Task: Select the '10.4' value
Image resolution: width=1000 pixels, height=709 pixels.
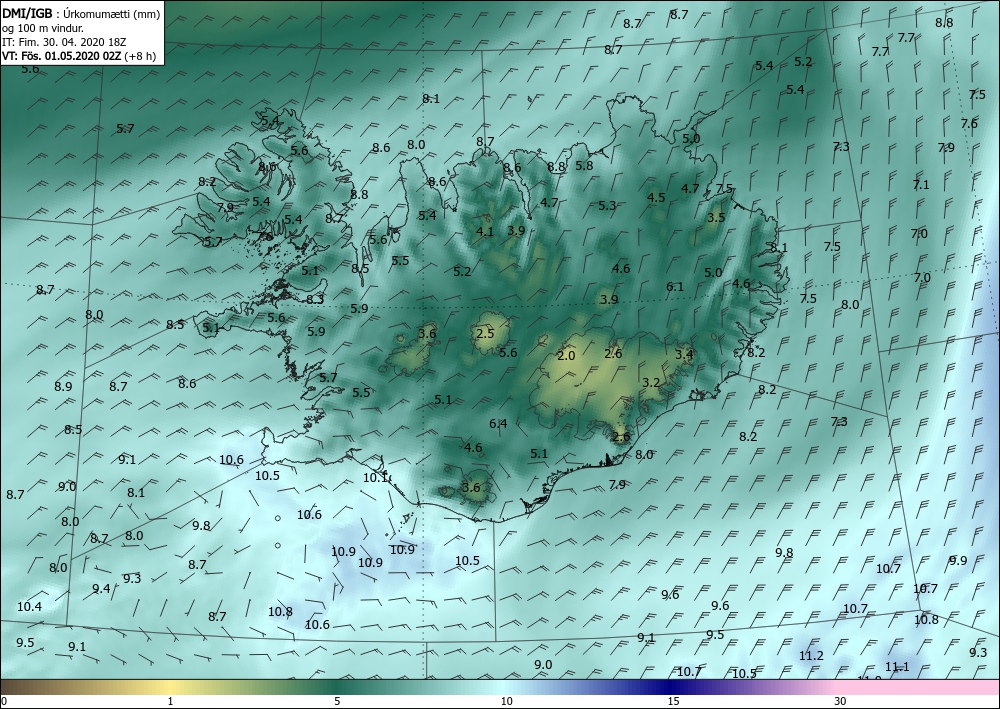Action: pos(29,606)
